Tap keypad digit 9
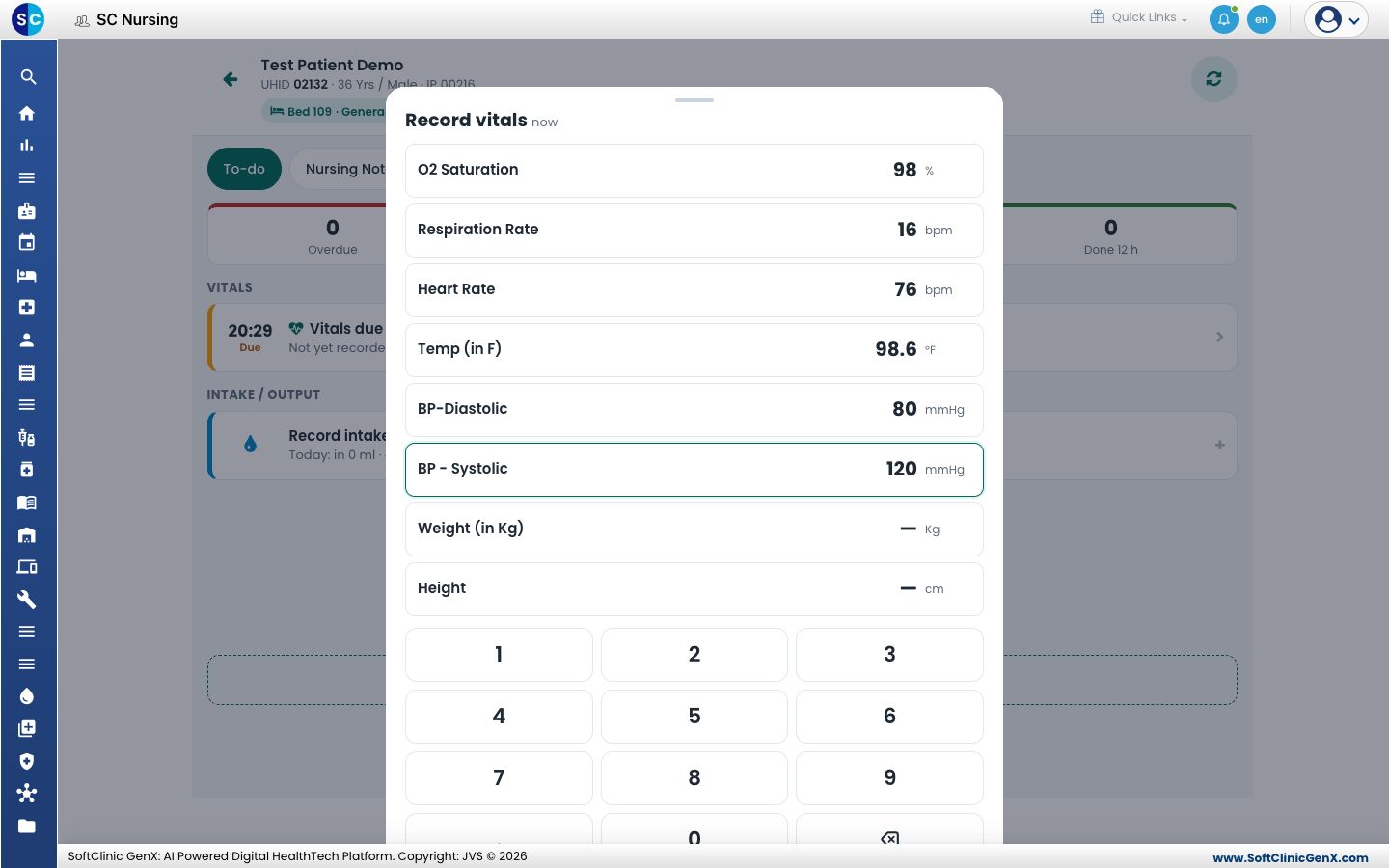Viewport: 1389px width, 868px height. pos(889,778)
